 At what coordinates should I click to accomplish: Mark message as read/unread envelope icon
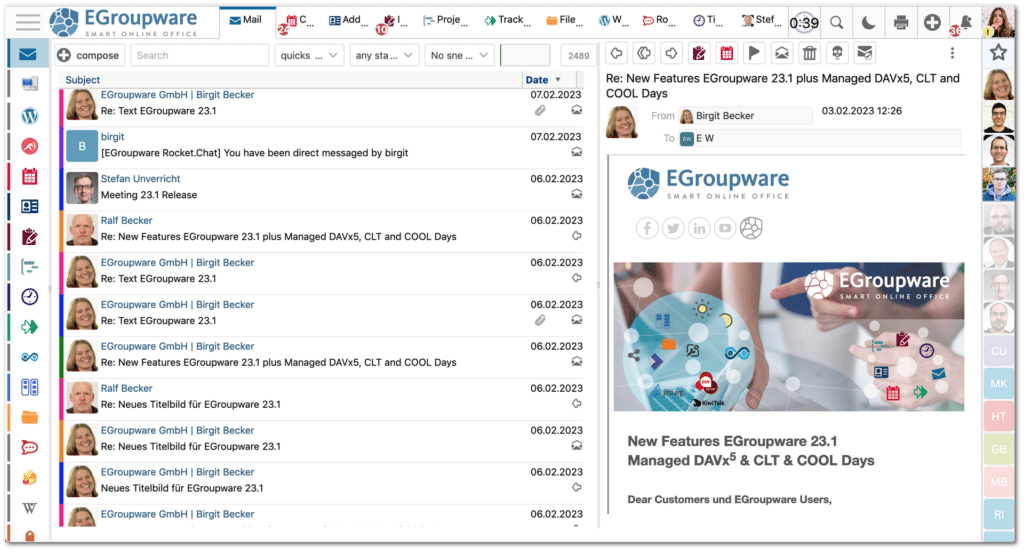(x=782, y=54)
